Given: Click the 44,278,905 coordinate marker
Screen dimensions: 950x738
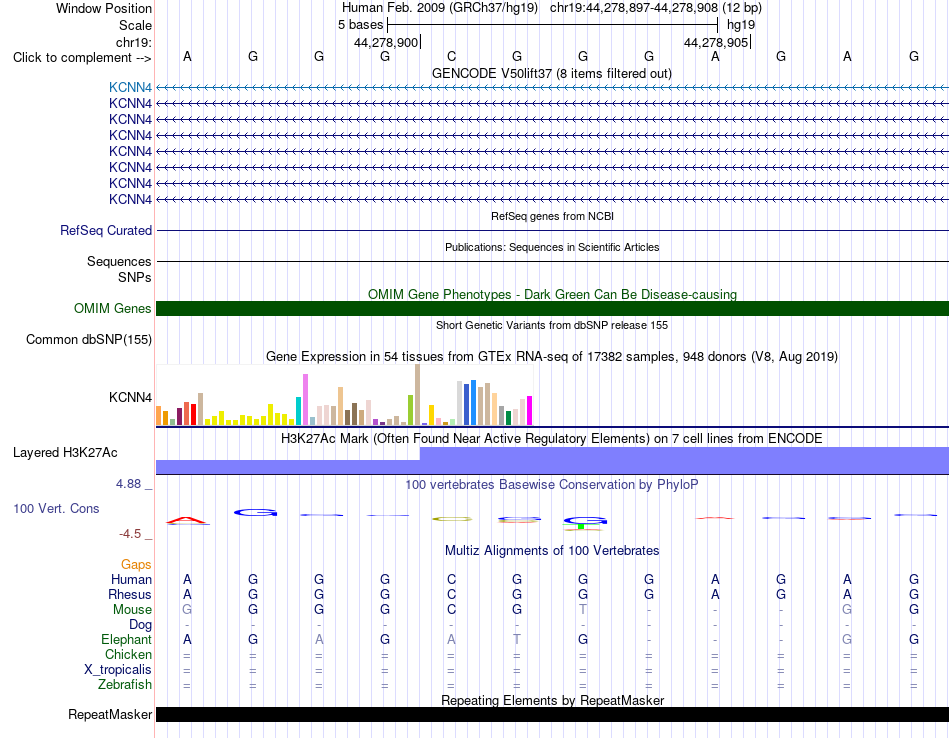Looking at the screenshot, I should click(716, 42).
